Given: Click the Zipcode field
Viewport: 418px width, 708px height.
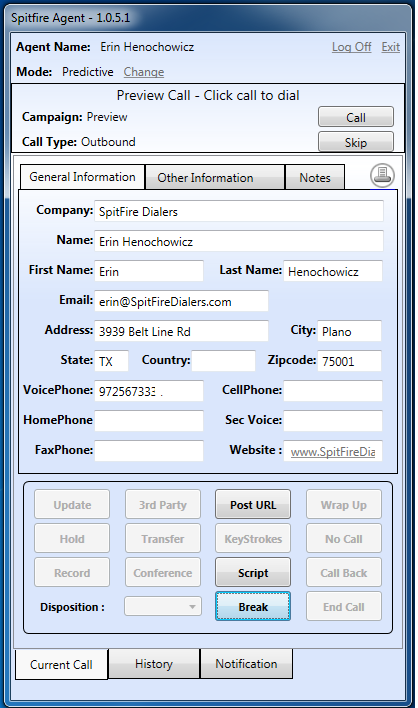Looking at the screenshot, I should pos(349,361).
